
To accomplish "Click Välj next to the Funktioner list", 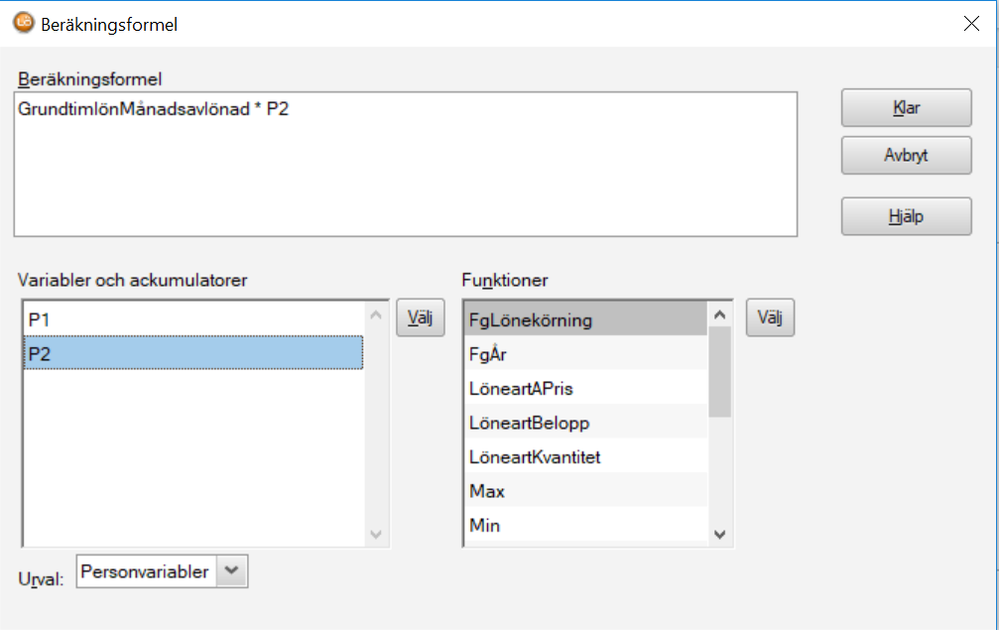I will 770,318.
